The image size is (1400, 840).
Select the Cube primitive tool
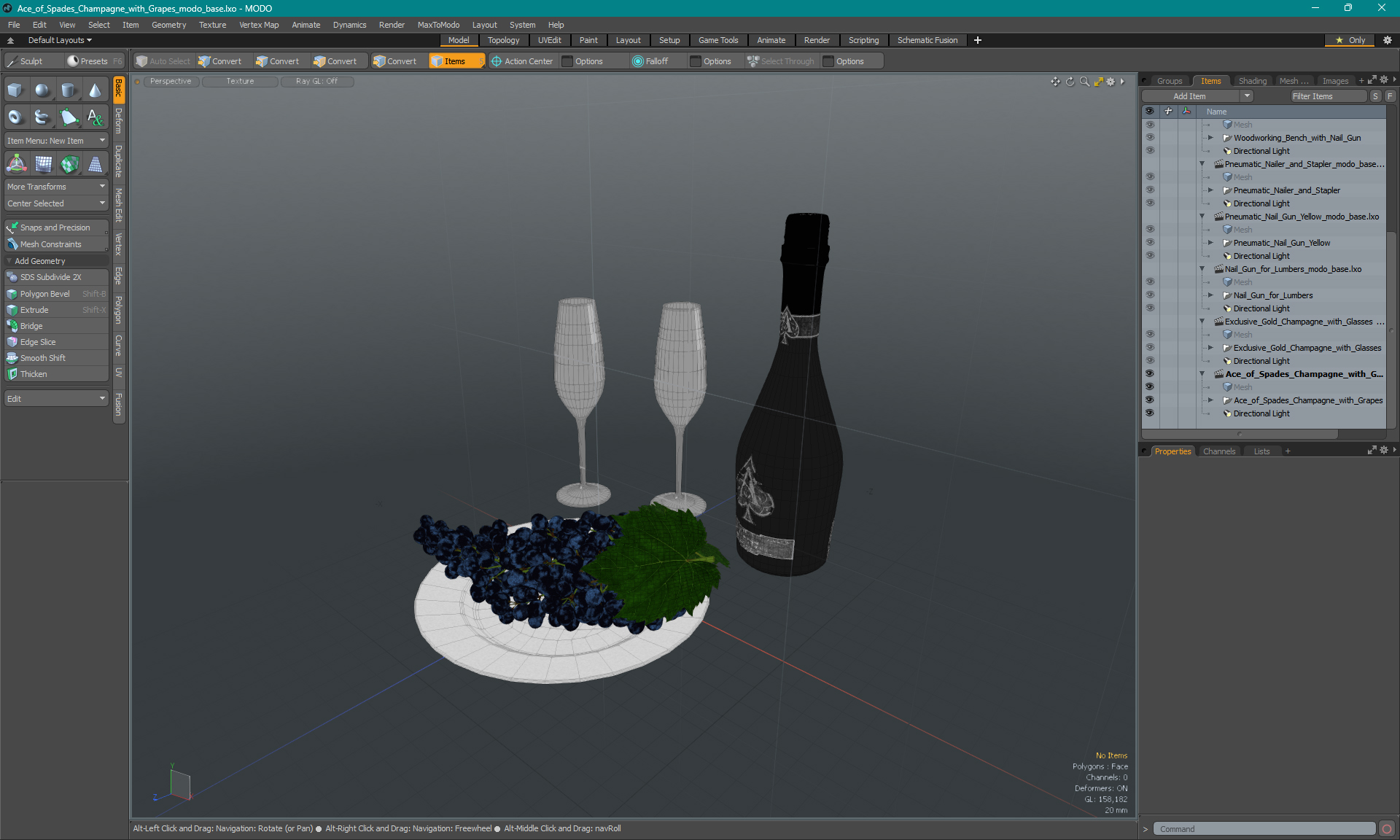tap(15, 90)
